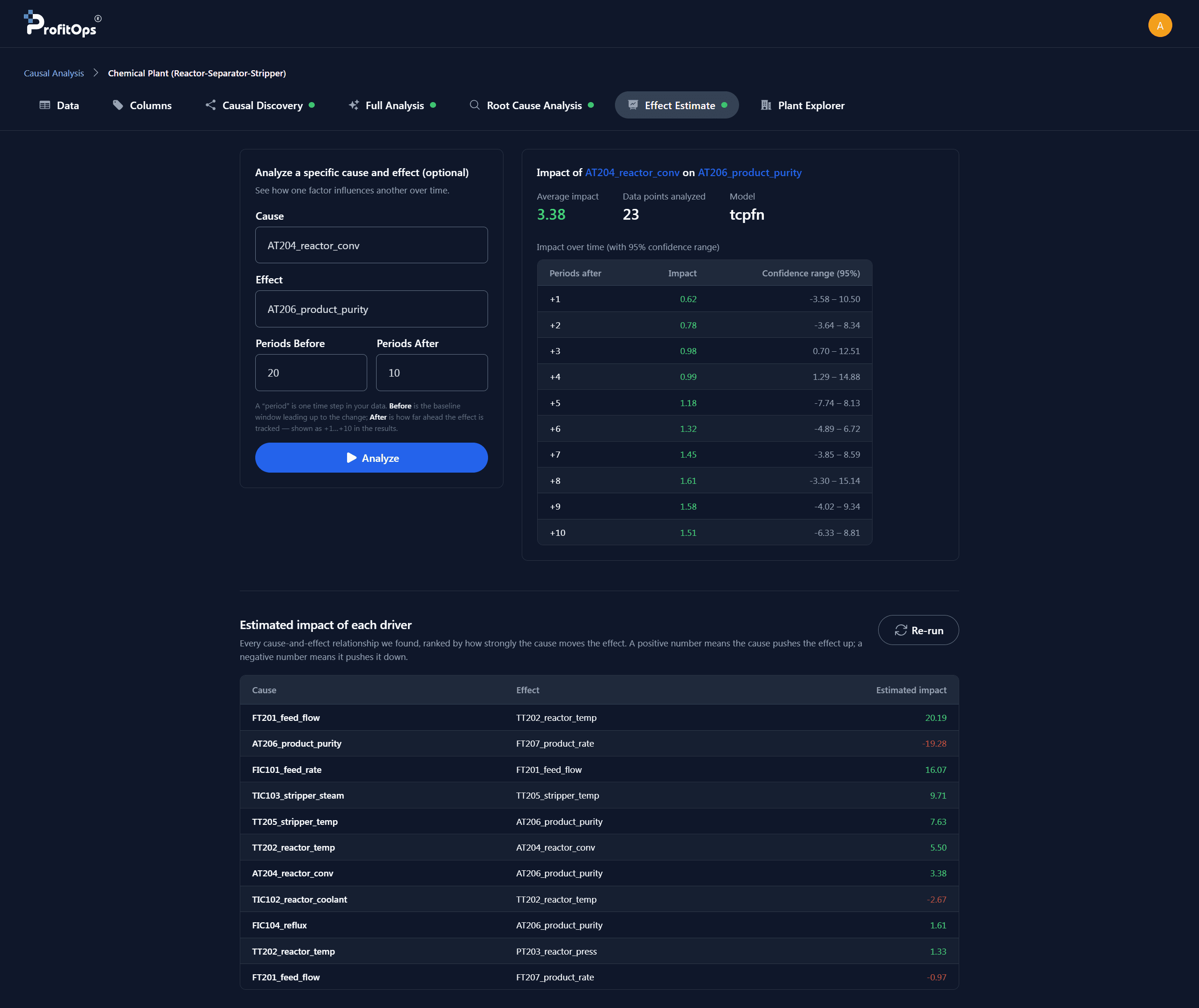This screenshot has width=1199, height=1008.
Task: Go to Causal Analysis breadcrumb link
Action: point(54,73)
